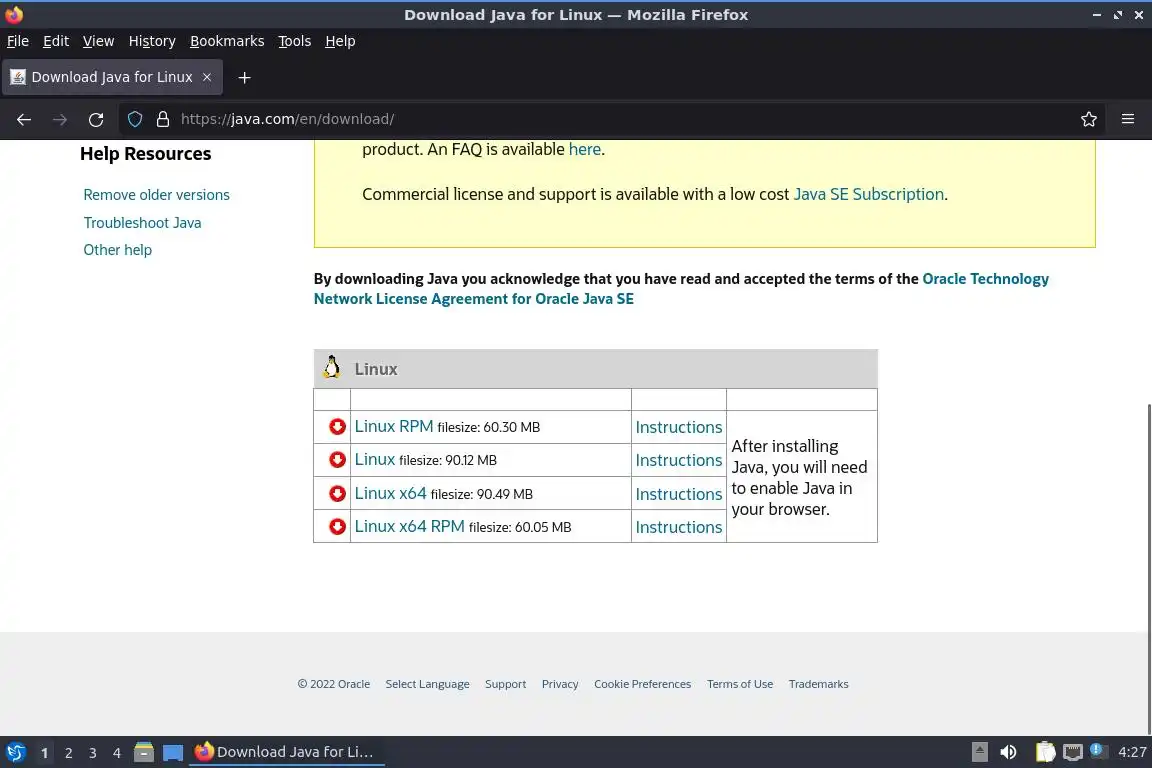Switch to workspace 4 in taskbar
The width and height of the screenshot is (1152, 768).
point(117,753)
